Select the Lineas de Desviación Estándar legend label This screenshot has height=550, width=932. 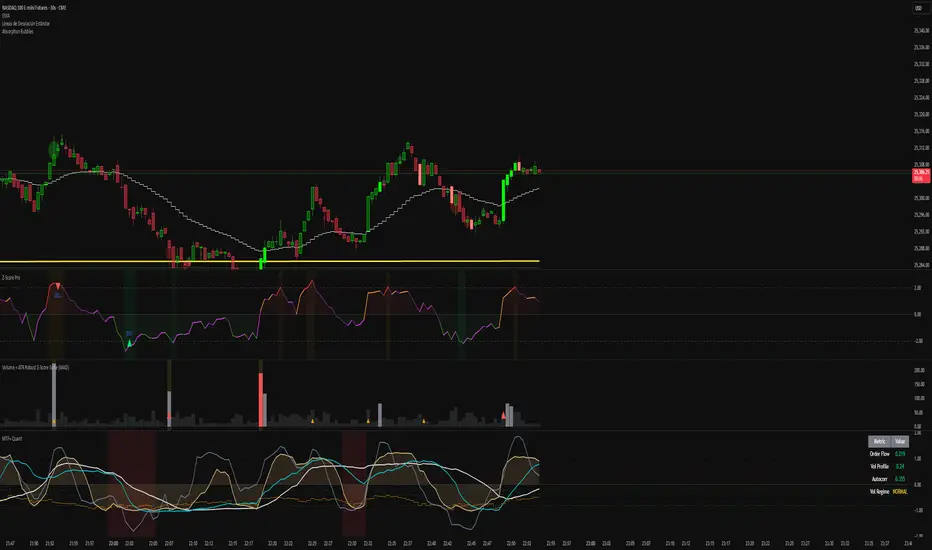(x=26, y=23)
